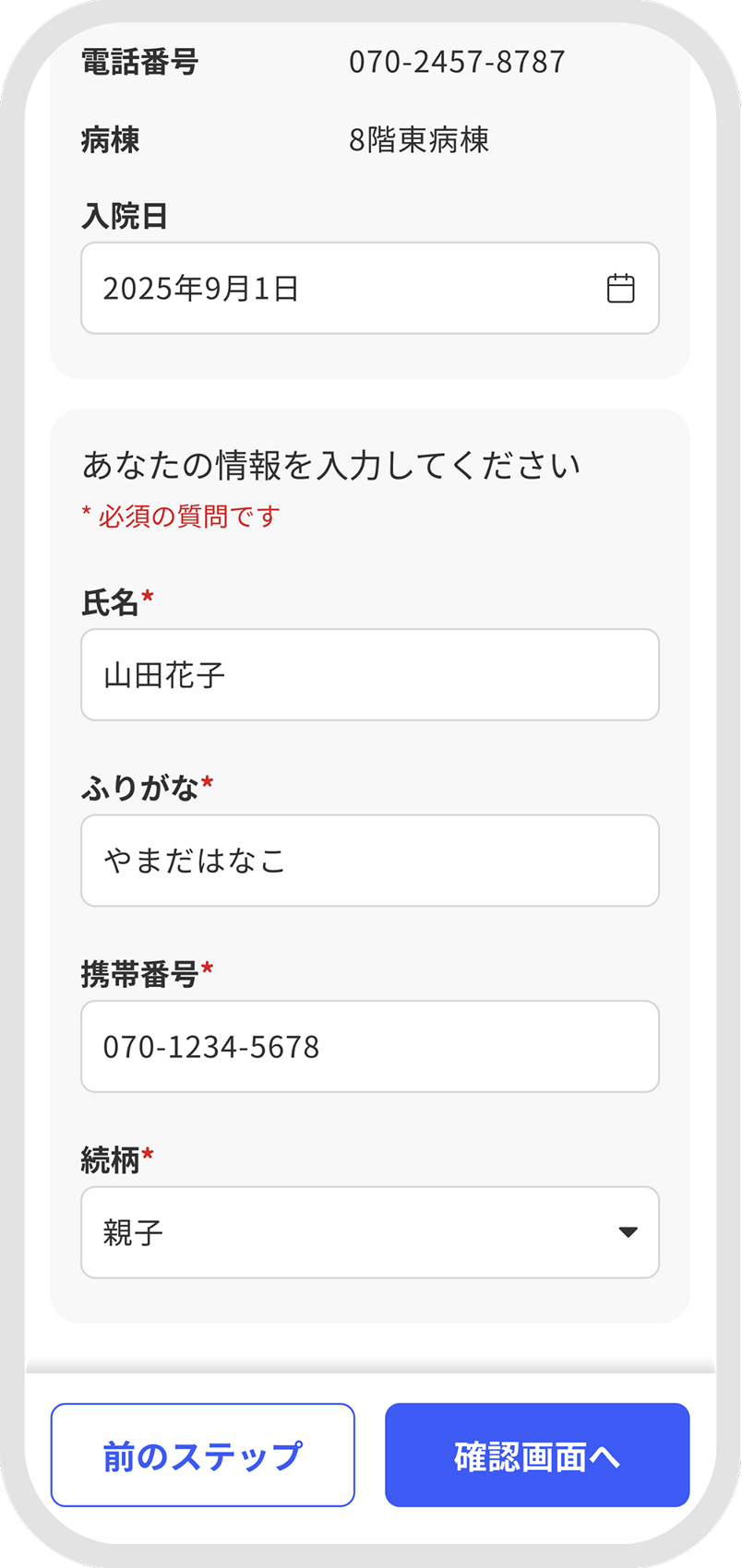Image resolution: width=742 pixels, height=1568 pixels.
Task: Click the 氏名 label text
Action: [x=110, y=602]
